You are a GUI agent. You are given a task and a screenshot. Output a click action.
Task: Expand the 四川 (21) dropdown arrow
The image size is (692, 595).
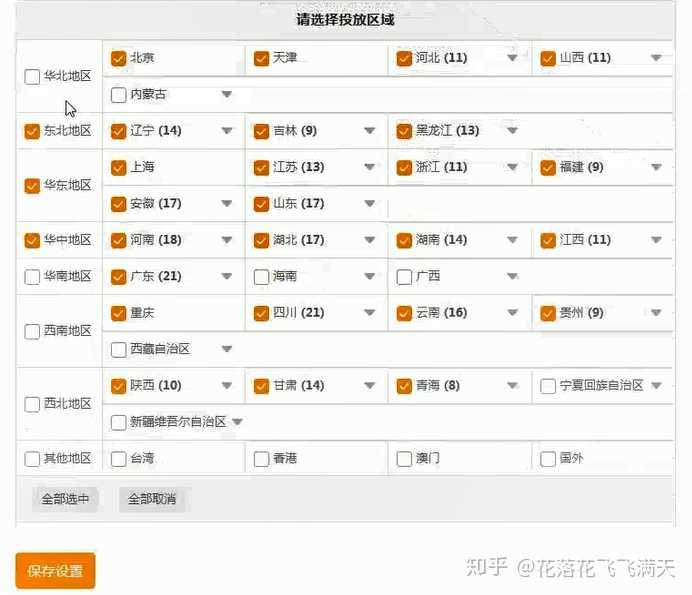click(x=370, y=313)
